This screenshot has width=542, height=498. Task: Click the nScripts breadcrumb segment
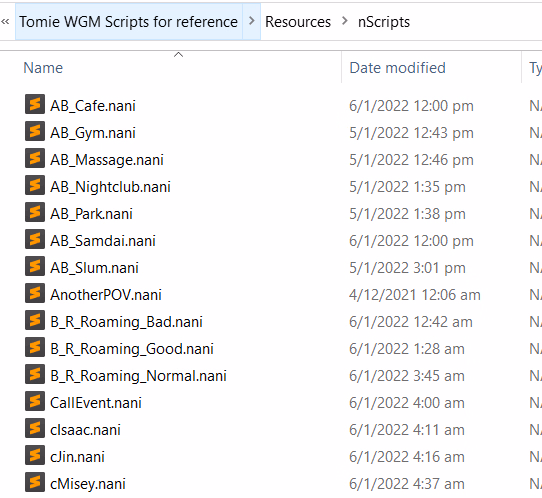(384, 22)
